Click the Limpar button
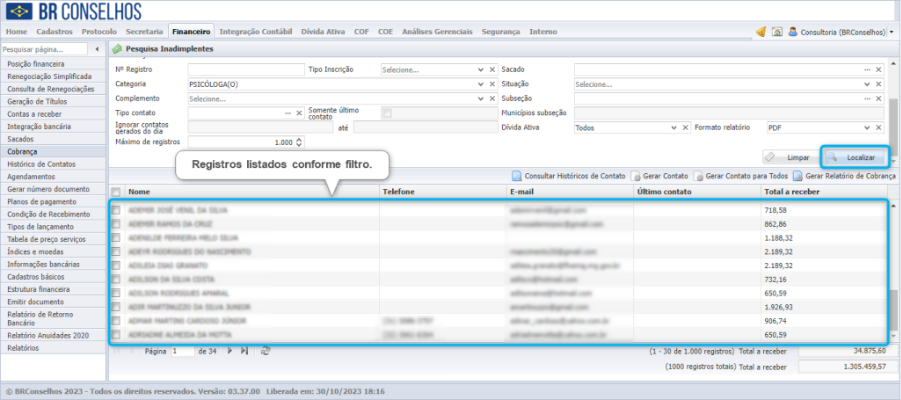This screenshot has height=400, width=901. coord(790,157)
